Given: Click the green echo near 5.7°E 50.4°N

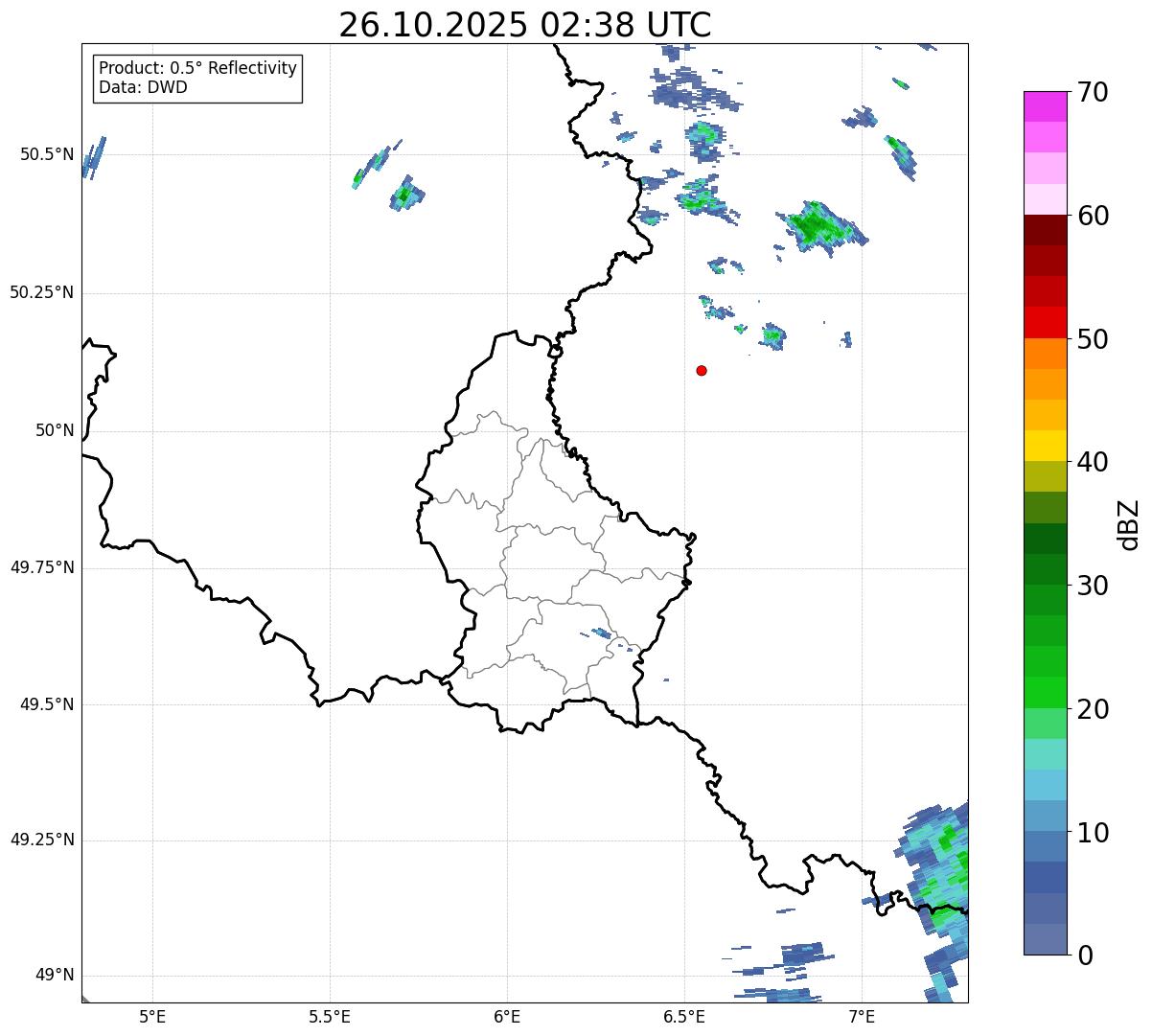Looking at the screenshot, I should click(x=406, y=195).
